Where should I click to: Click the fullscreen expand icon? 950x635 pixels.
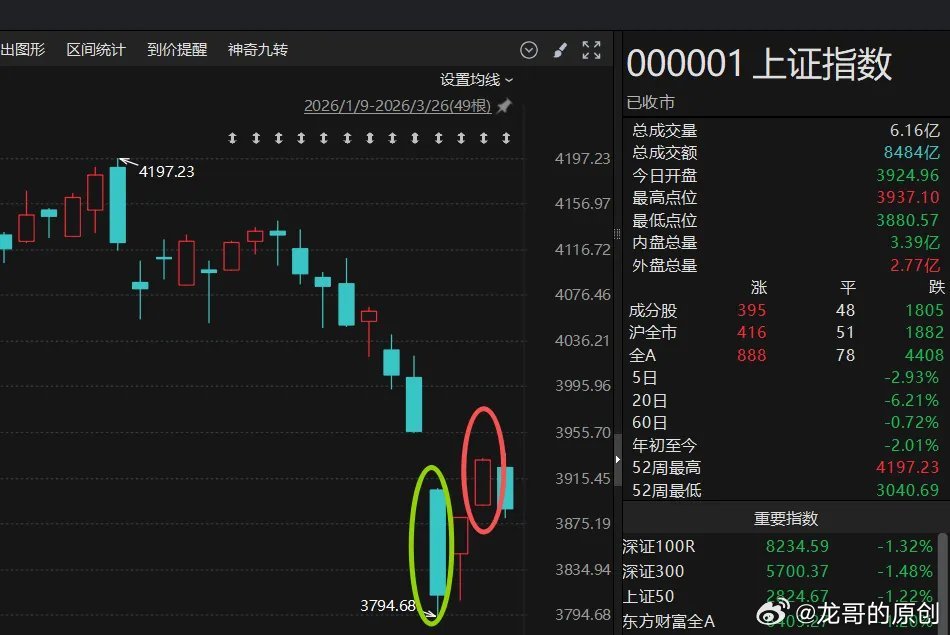click(591, 50)
